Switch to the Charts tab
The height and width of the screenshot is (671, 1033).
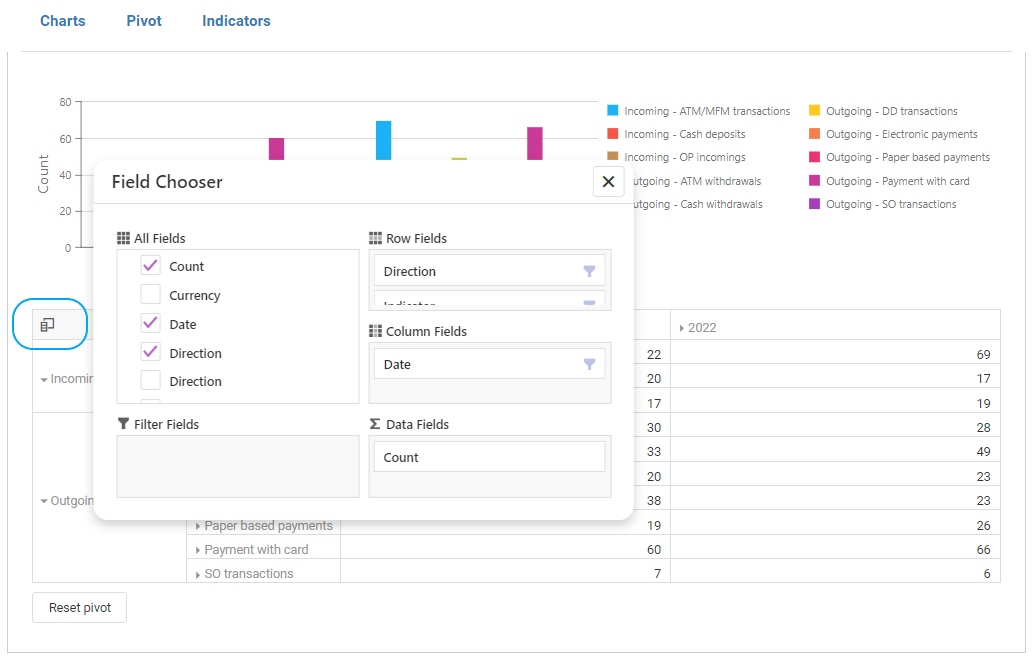(63, 21)
